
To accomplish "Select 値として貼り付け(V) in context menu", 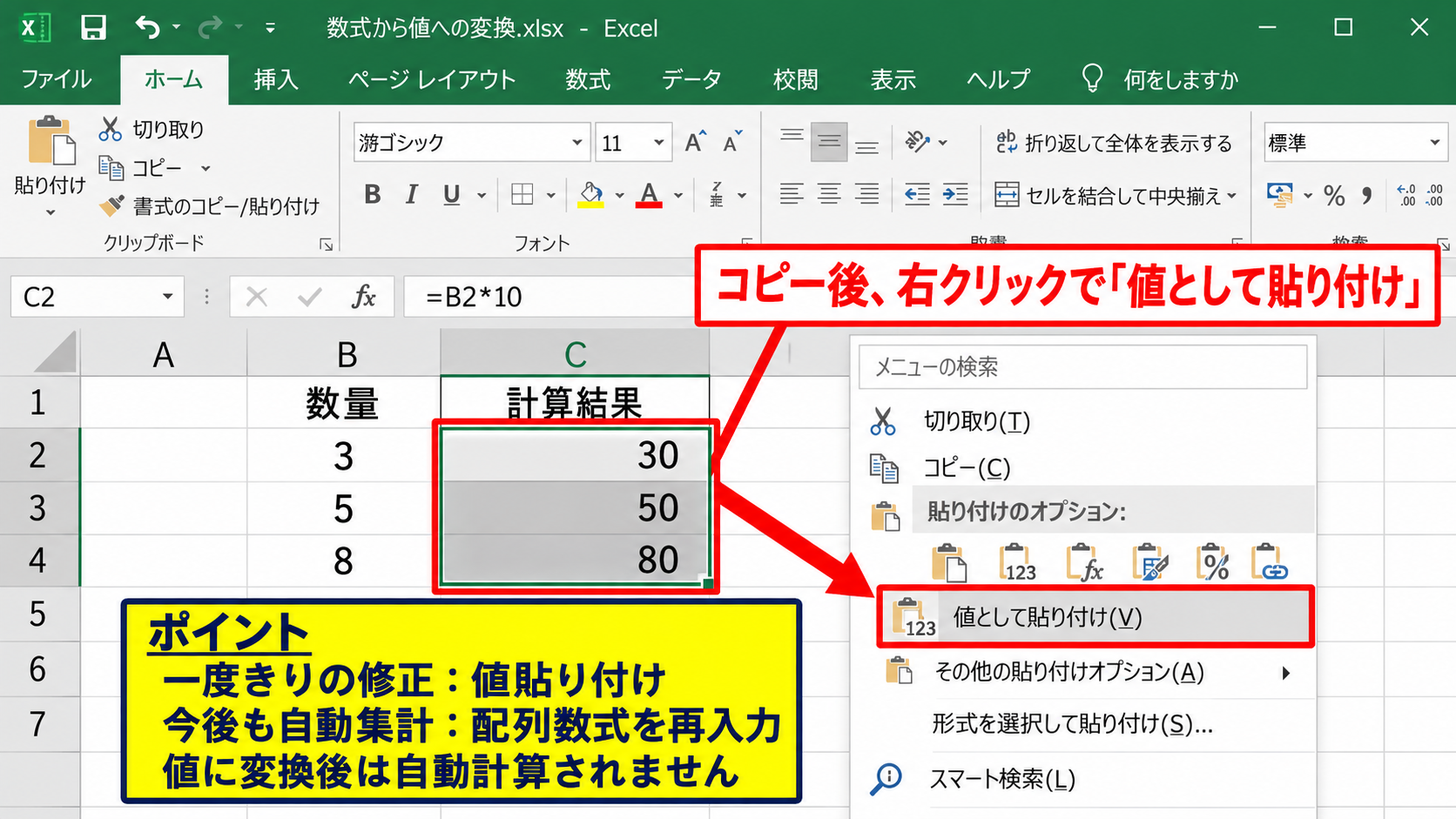I will pos(1095,617).
